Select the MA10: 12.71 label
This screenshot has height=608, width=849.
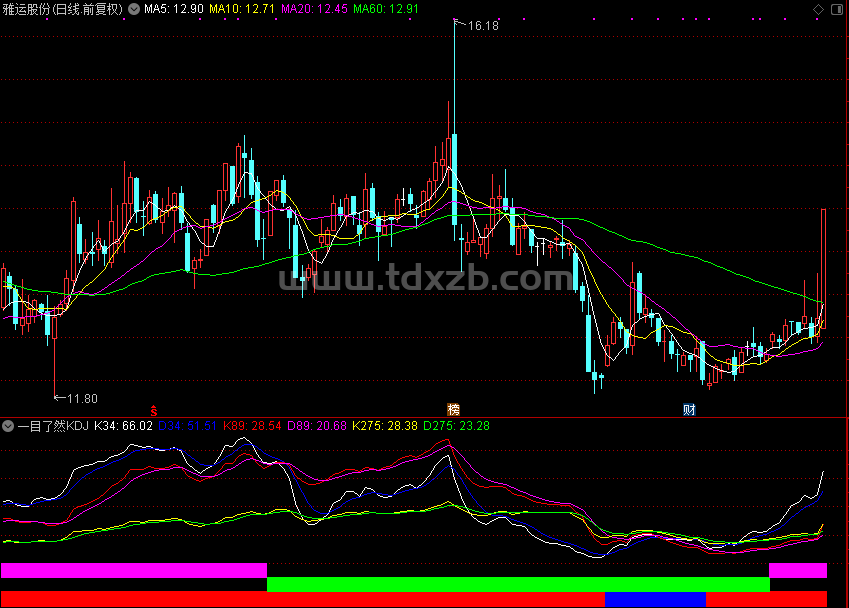(242, 9)
